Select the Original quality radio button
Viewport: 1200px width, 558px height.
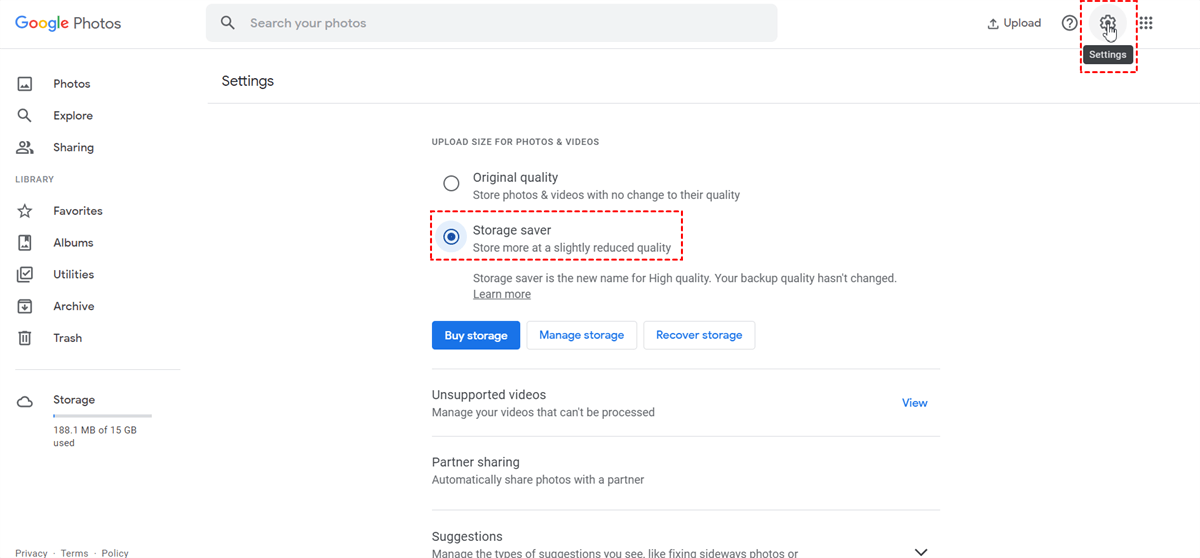(451, 184)
